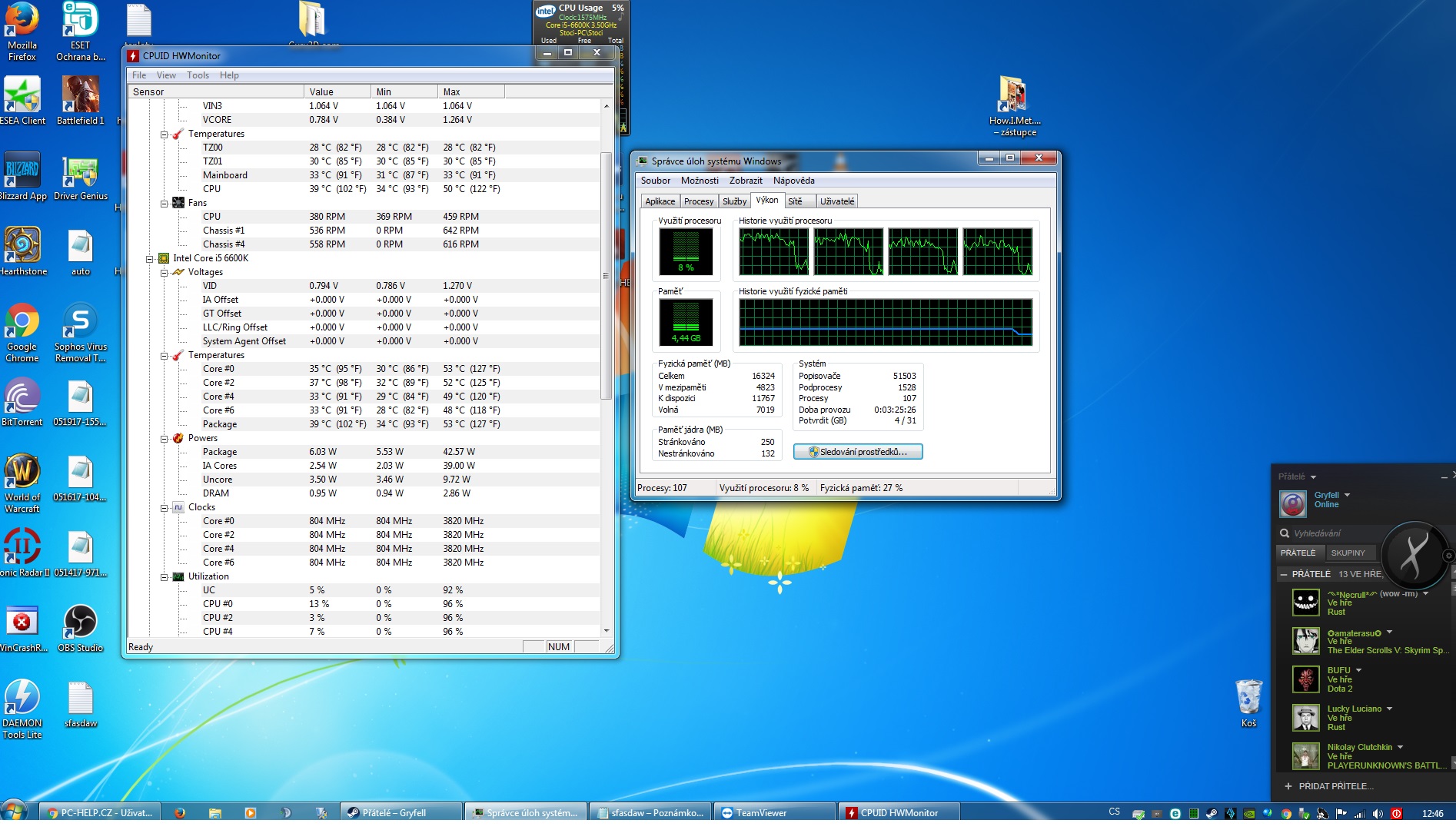Open OBS Studio desktop icon
Viewport: 1456px width, 830px height.
click(80, 624)
